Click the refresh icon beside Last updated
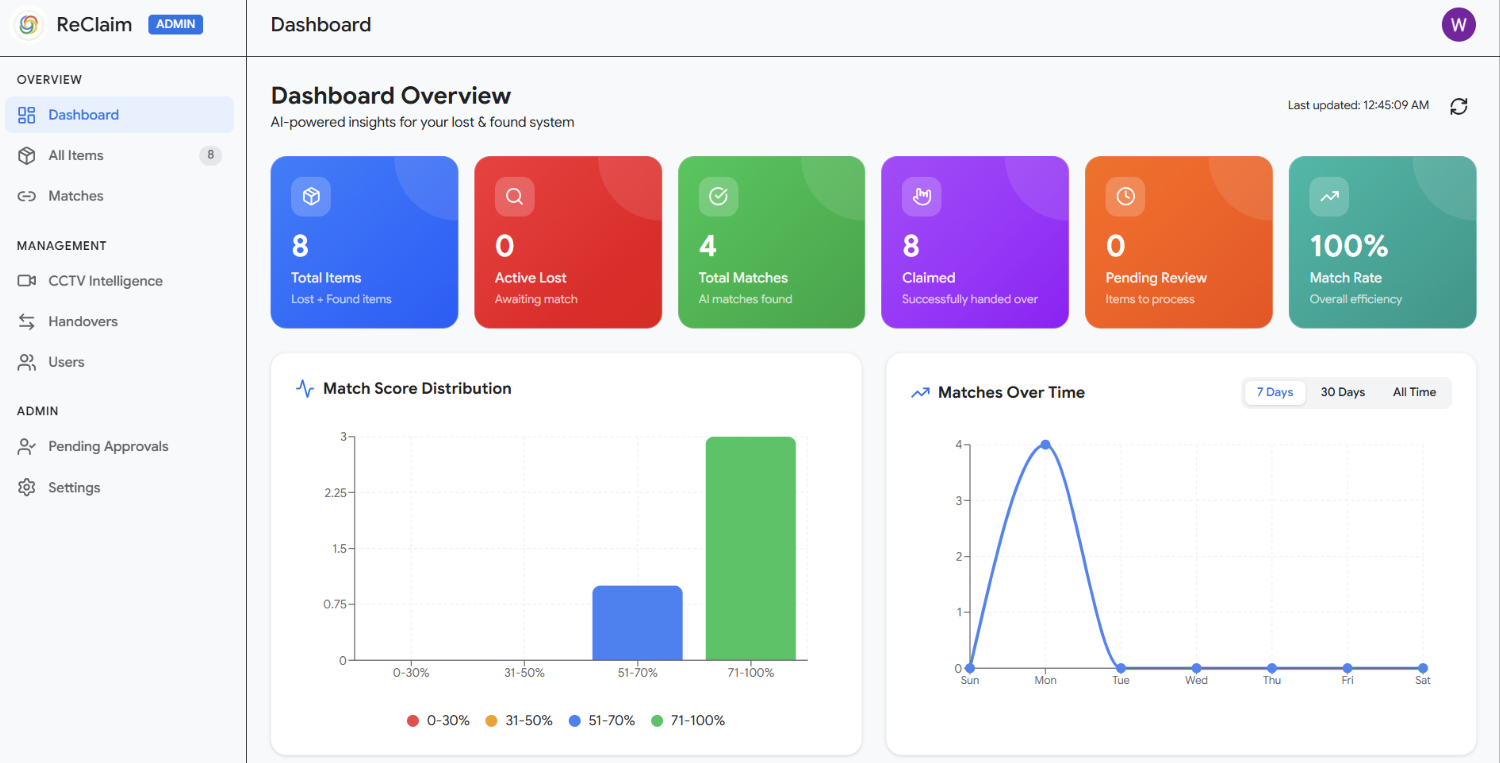 [x=1459, y=106]
